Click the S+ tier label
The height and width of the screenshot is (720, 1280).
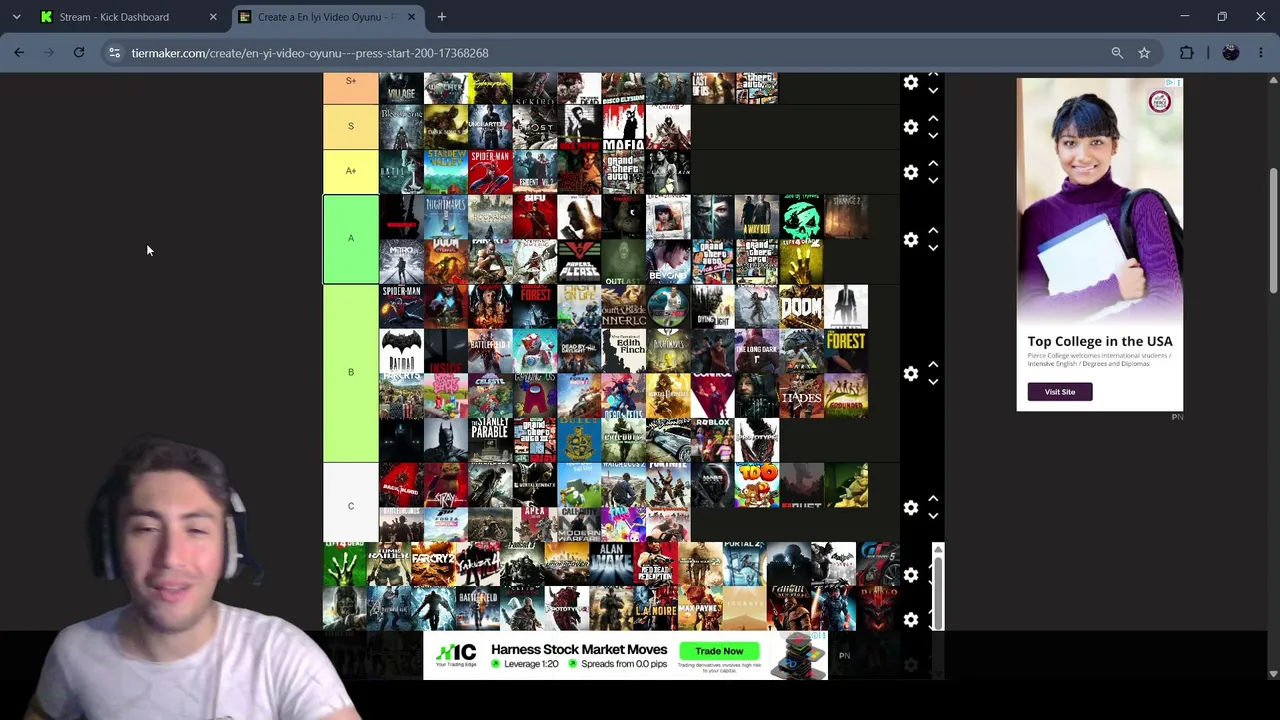[x=351, y=87]
